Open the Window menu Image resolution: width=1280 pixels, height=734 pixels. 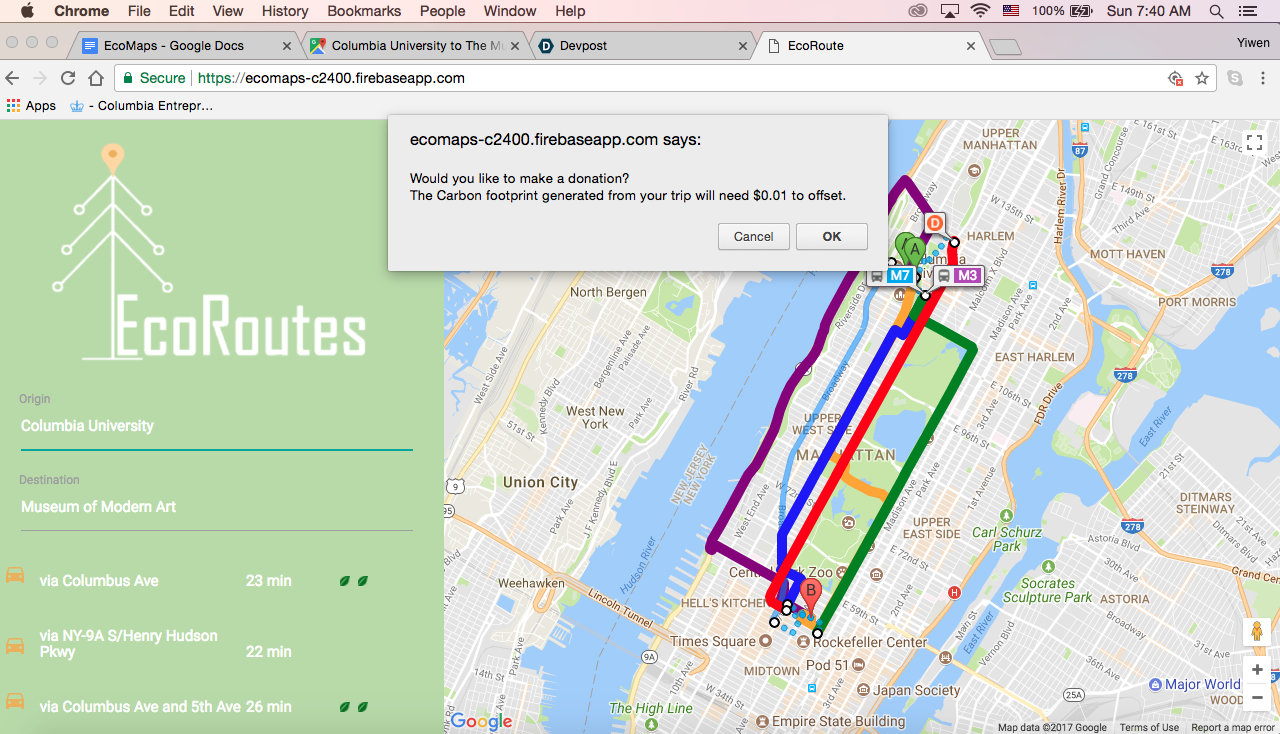tap(510, 11)
